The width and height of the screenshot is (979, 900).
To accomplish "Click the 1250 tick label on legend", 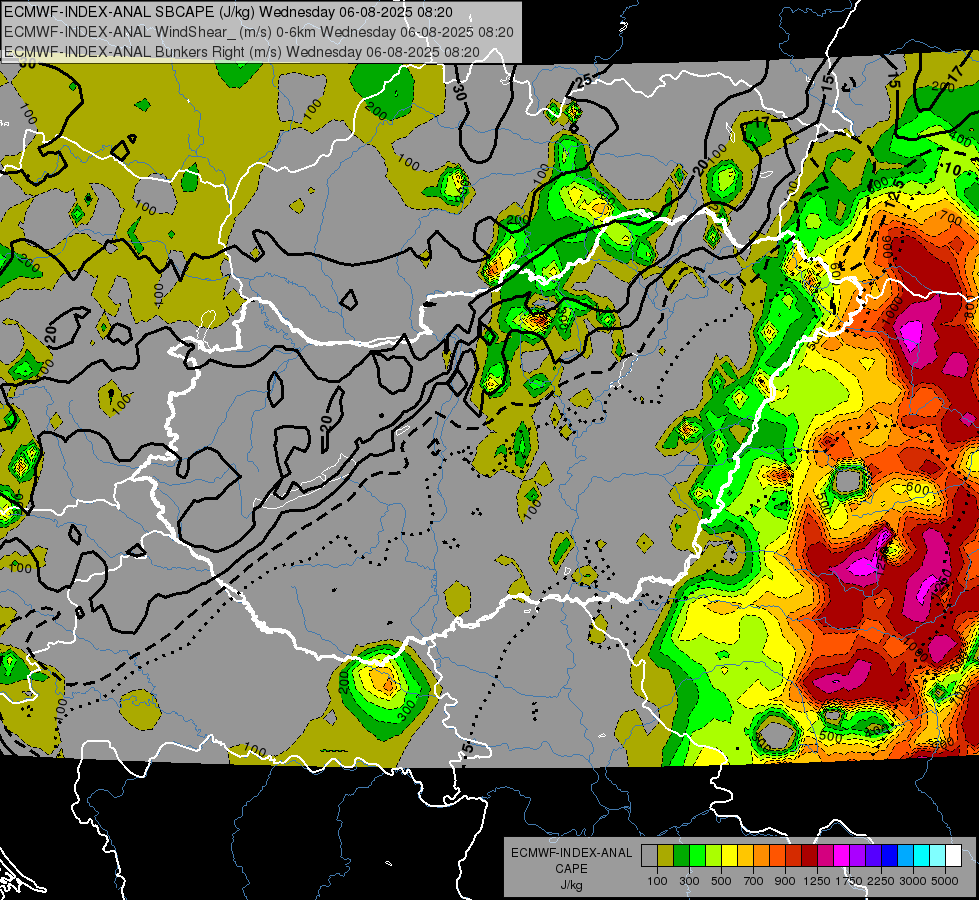I will (817, 881).
